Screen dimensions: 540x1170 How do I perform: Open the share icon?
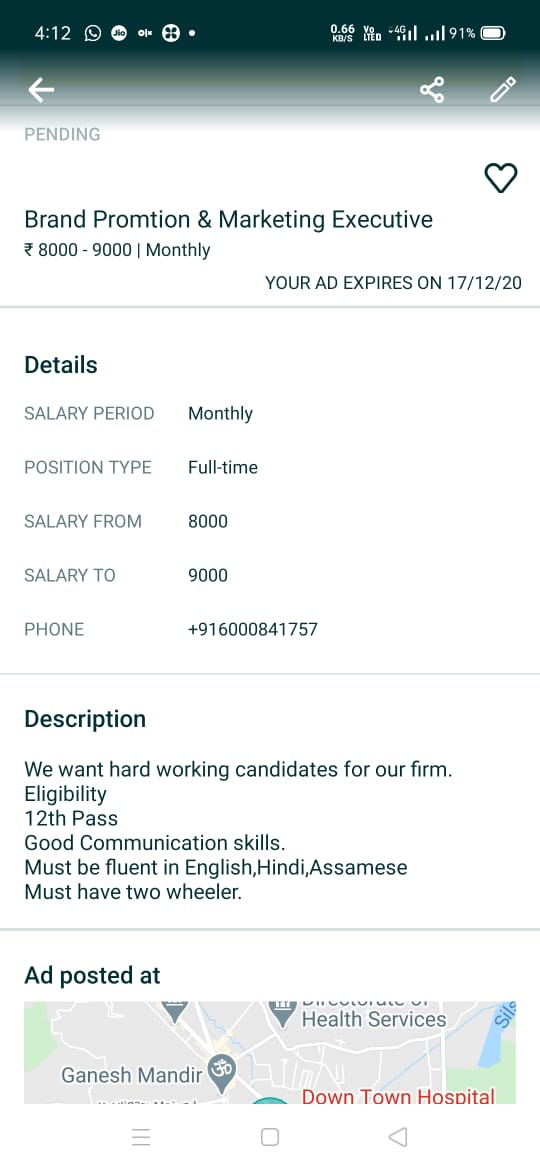click(x=432, y=90)
